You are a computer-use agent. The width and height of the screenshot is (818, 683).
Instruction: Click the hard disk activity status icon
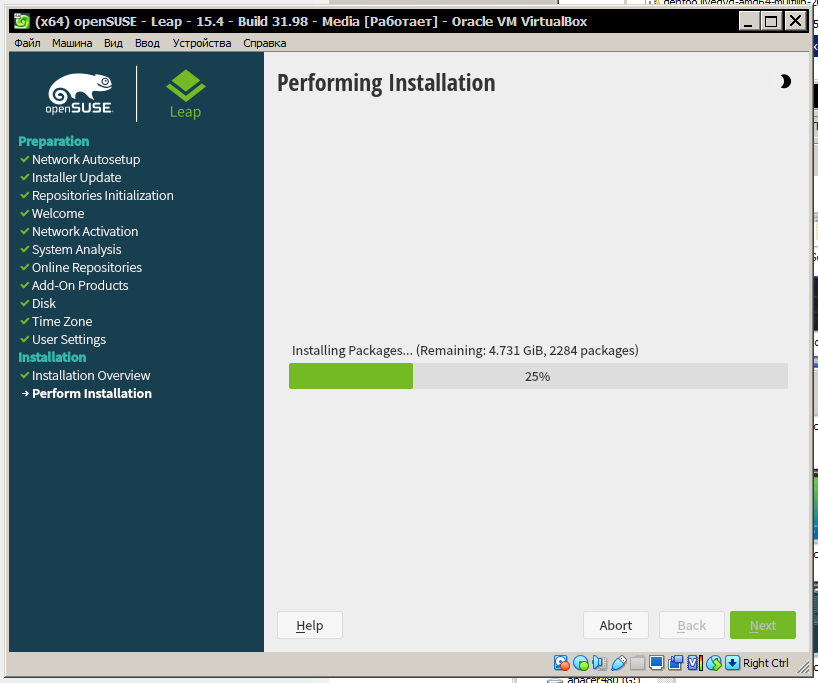(561, 663)
